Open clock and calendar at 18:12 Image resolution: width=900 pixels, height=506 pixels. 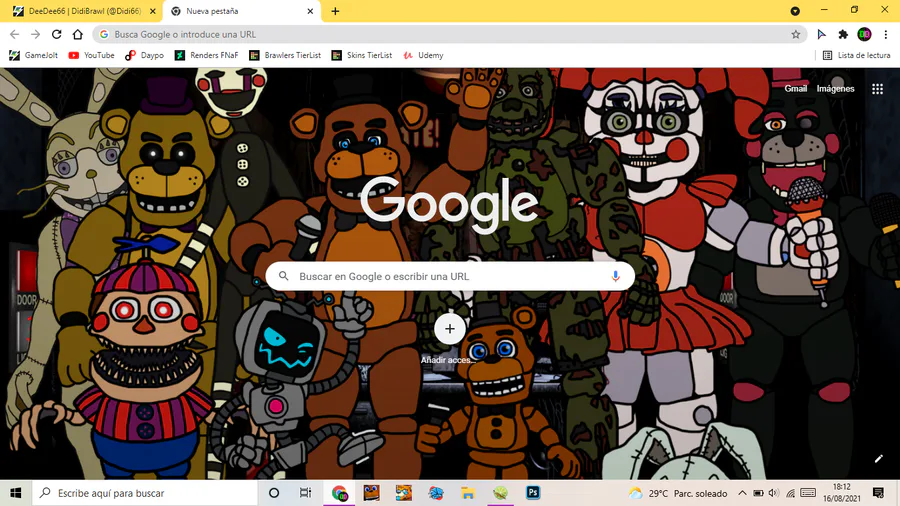pyautogui.click(x=842, y=493)
